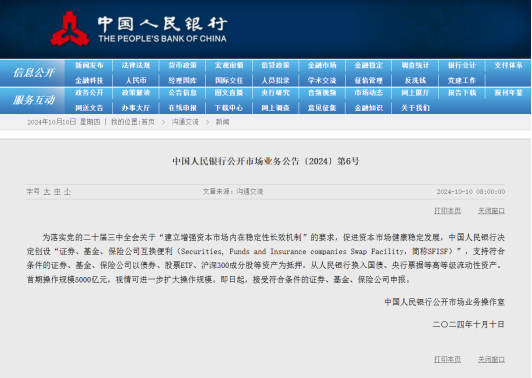
Task: Select 人员招录 in navigation
Action: (276, 81)
